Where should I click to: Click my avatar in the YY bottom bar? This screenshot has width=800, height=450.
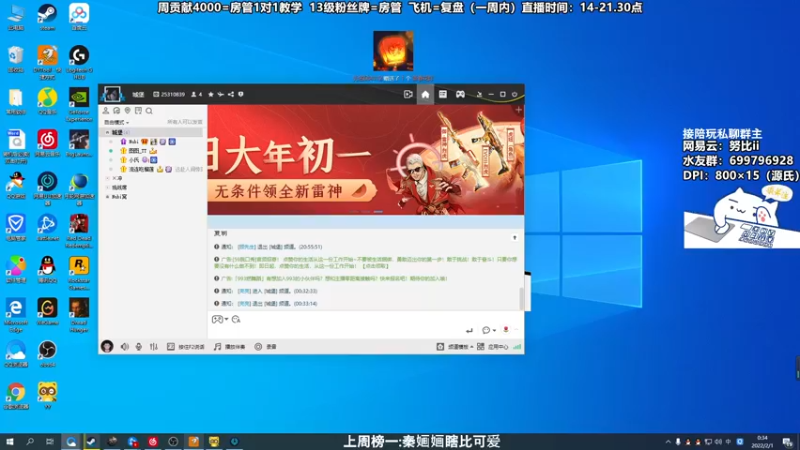107,346
